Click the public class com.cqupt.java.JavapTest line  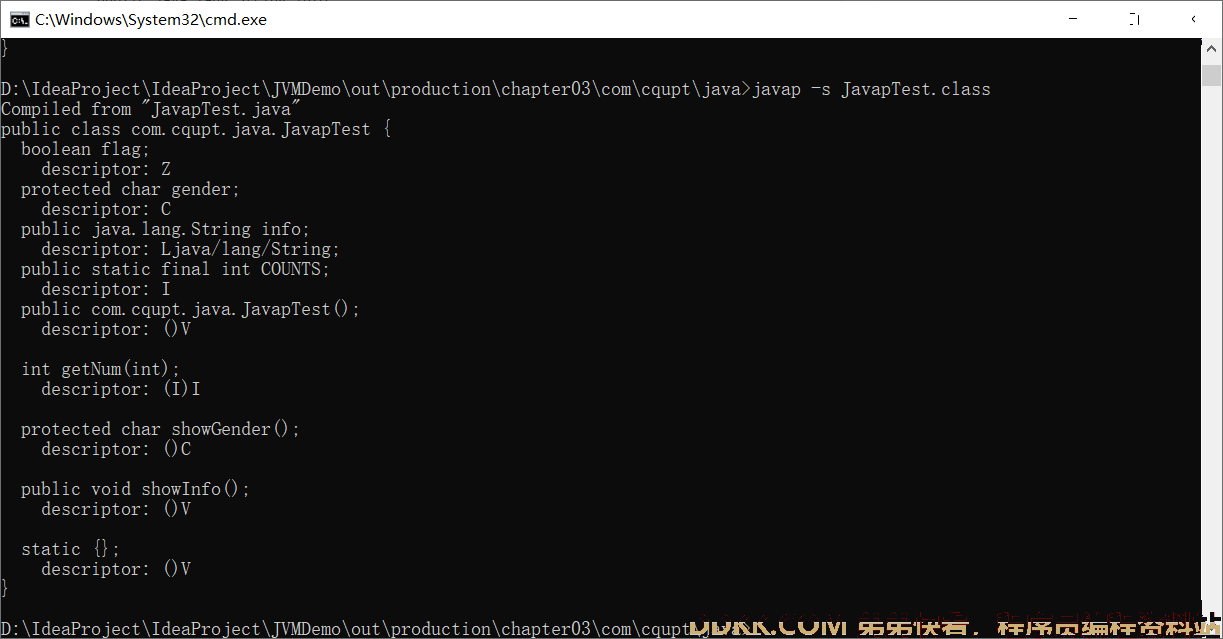(x=196, y=129)
